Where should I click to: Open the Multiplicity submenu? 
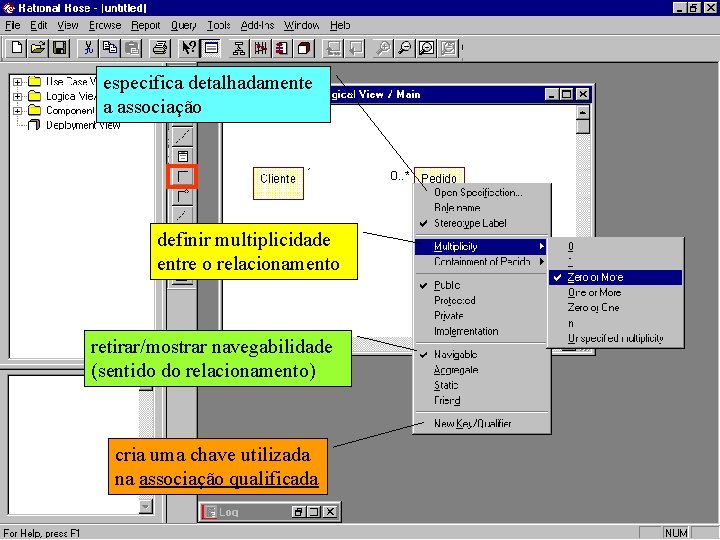tap(481, 247)
